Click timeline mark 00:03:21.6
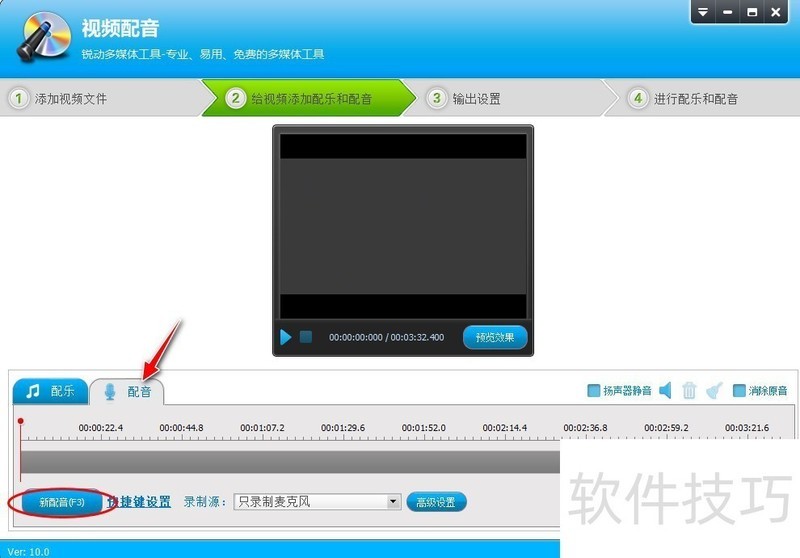This screenshot has height=558, width=800. pyautogui.click(x=747, y=427)
